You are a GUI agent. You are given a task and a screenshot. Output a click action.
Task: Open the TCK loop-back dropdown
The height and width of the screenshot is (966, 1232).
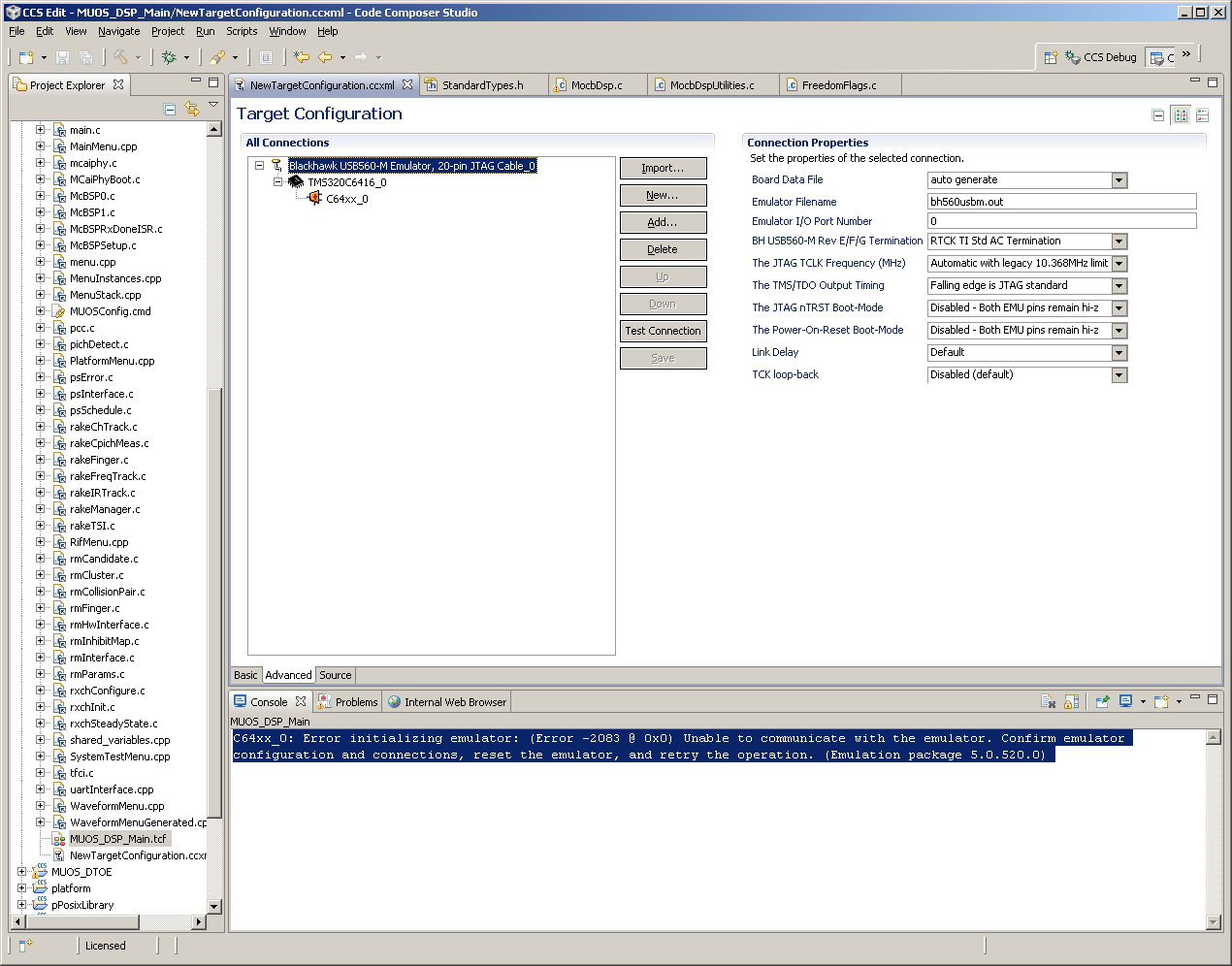1119,375
